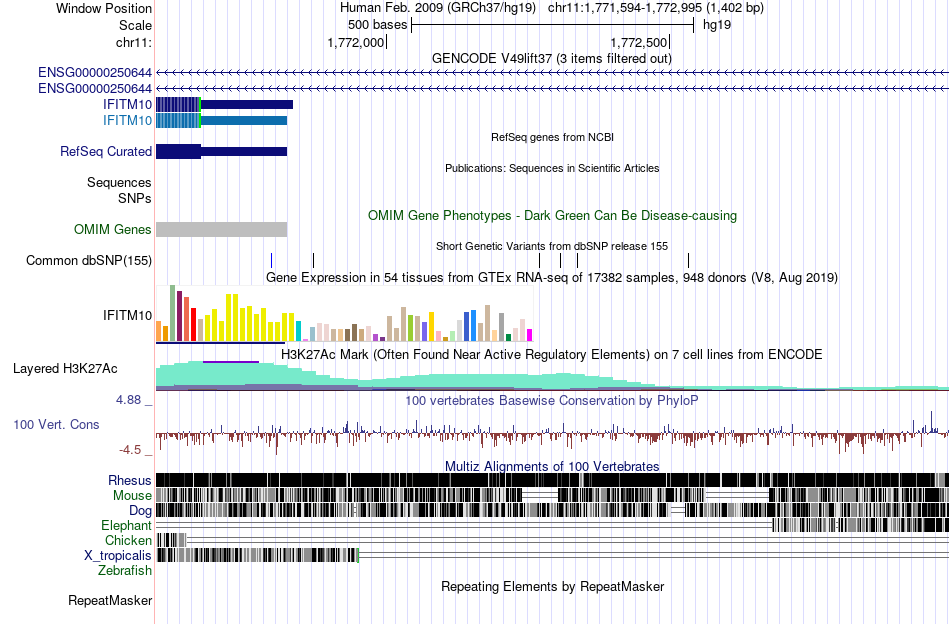Click the chr11:1,771,594-1,772,995 position text
Image resolution: width=950 pixels, height=624 pixels.
pos(625,8)
